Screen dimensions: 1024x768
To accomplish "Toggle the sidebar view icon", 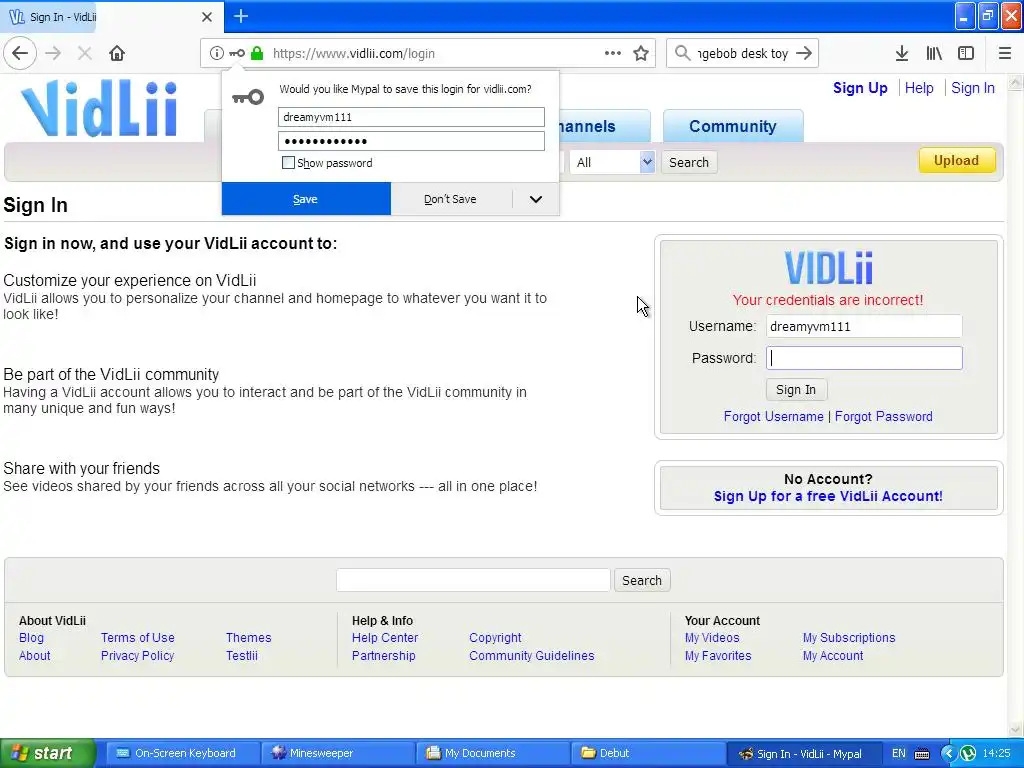I will (x=966, y=54).
